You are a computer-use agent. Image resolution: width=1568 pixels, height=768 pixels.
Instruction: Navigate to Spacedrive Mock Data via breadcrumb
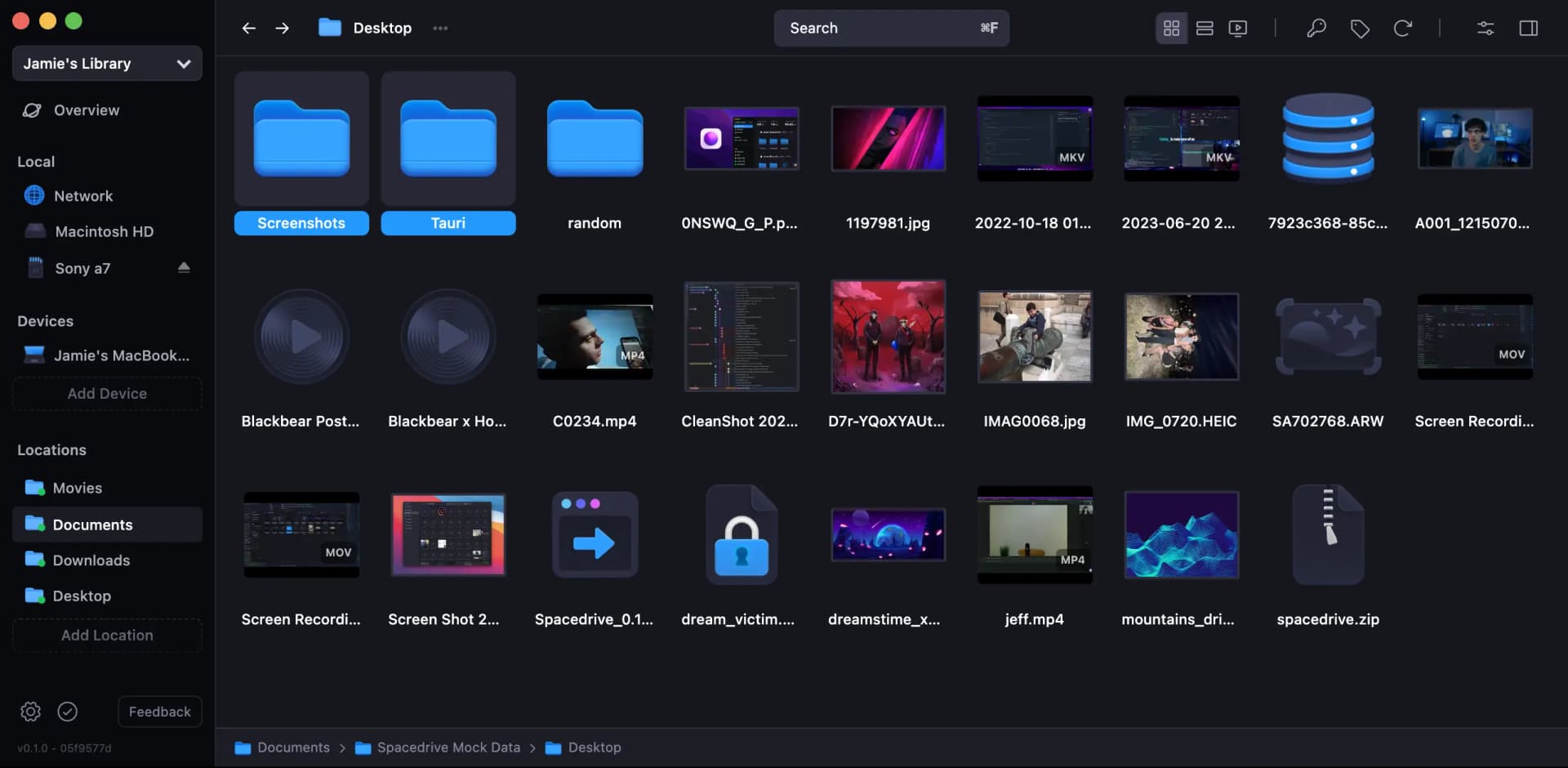(x=448, y=747)
